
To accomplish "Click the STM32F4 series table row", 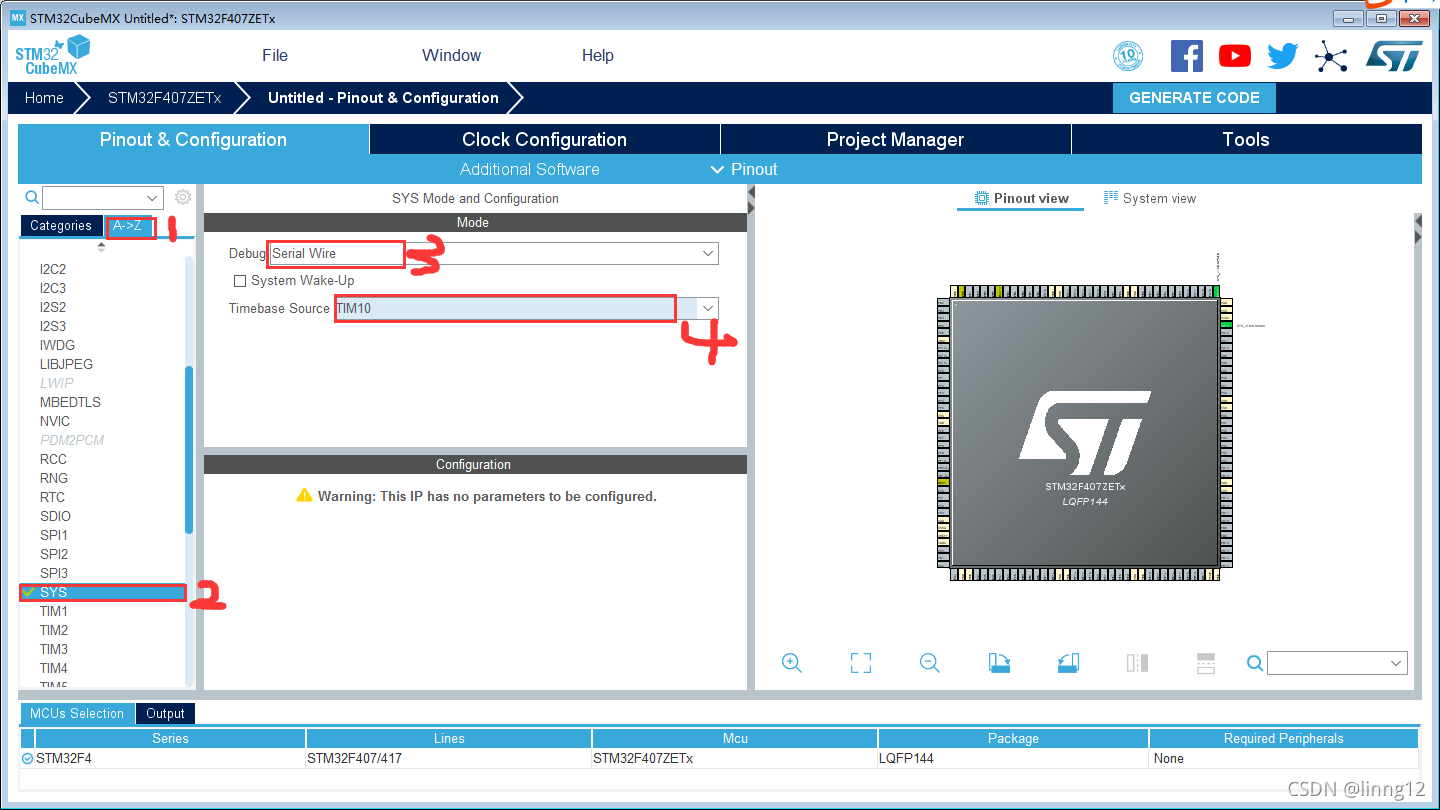I will [719, 758].
